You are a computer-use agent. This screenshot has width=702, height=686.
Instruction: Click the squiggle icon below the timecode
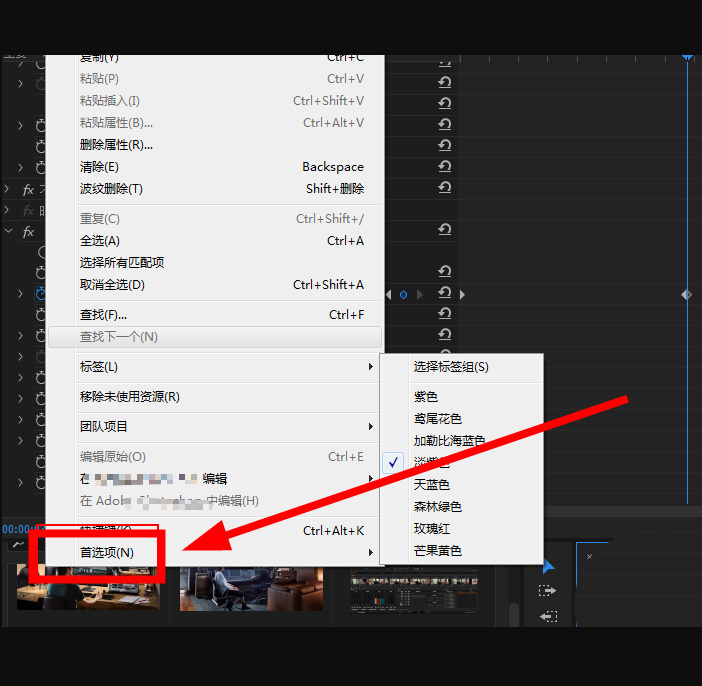click(x=18, y=545)
